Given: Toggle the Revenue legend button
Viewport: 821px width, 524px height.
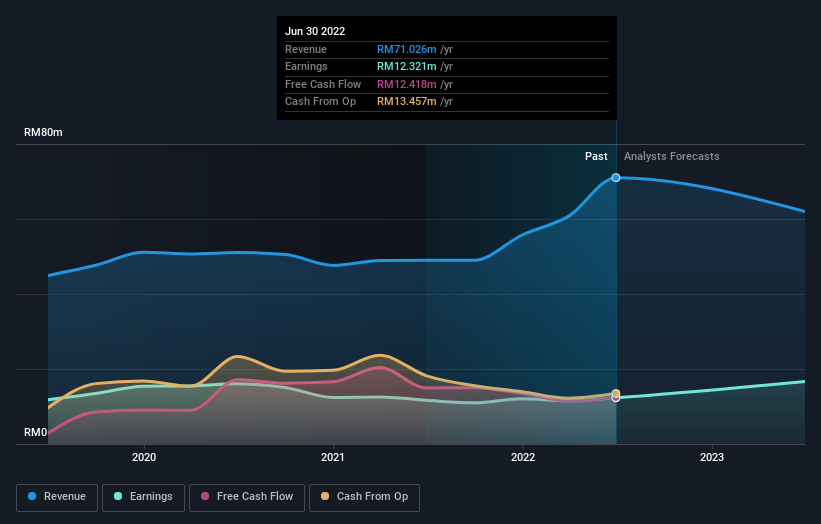Looking at the screenshot, I should [57, 497].
